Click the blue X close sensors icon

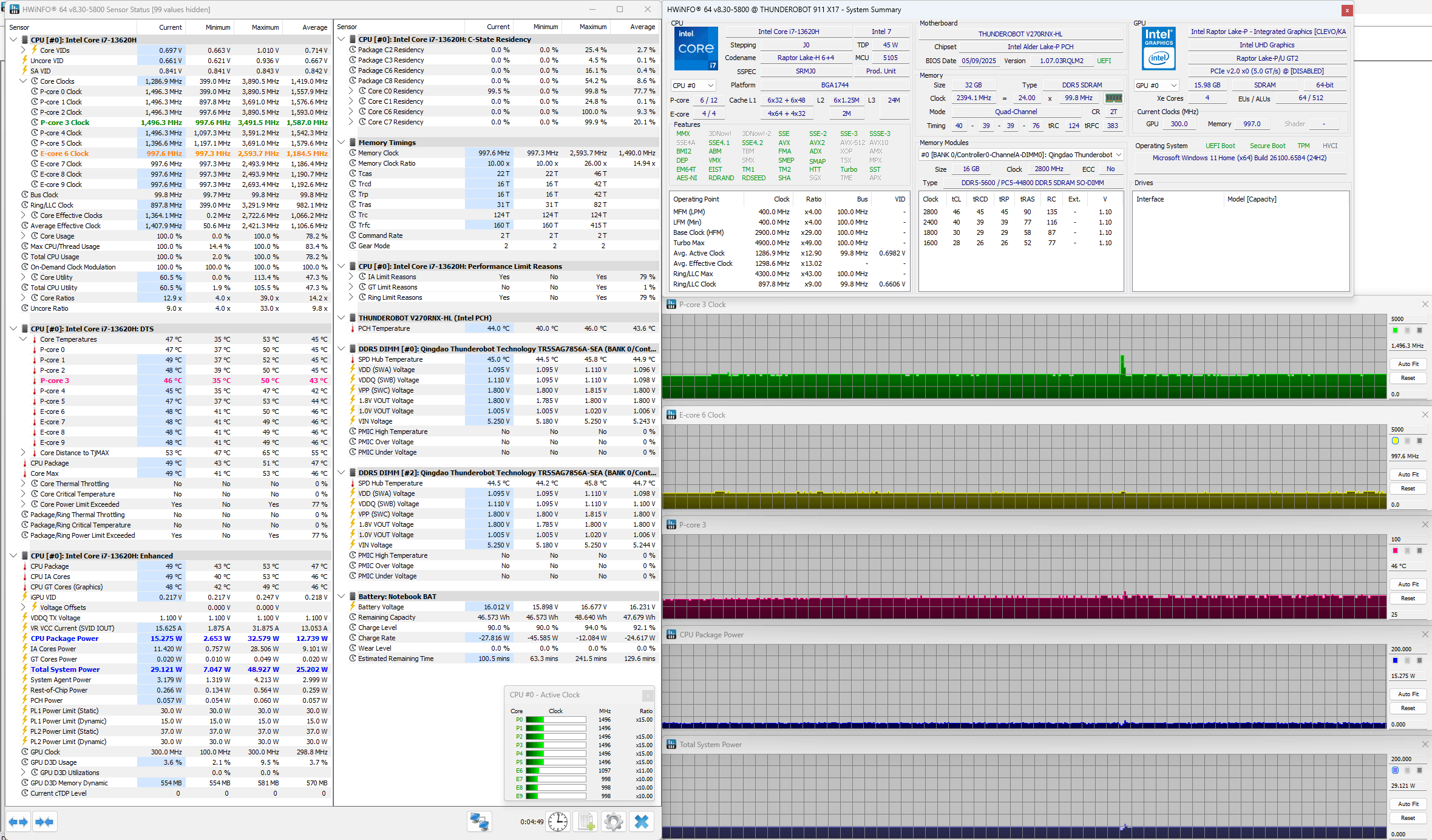coord(641,822)
